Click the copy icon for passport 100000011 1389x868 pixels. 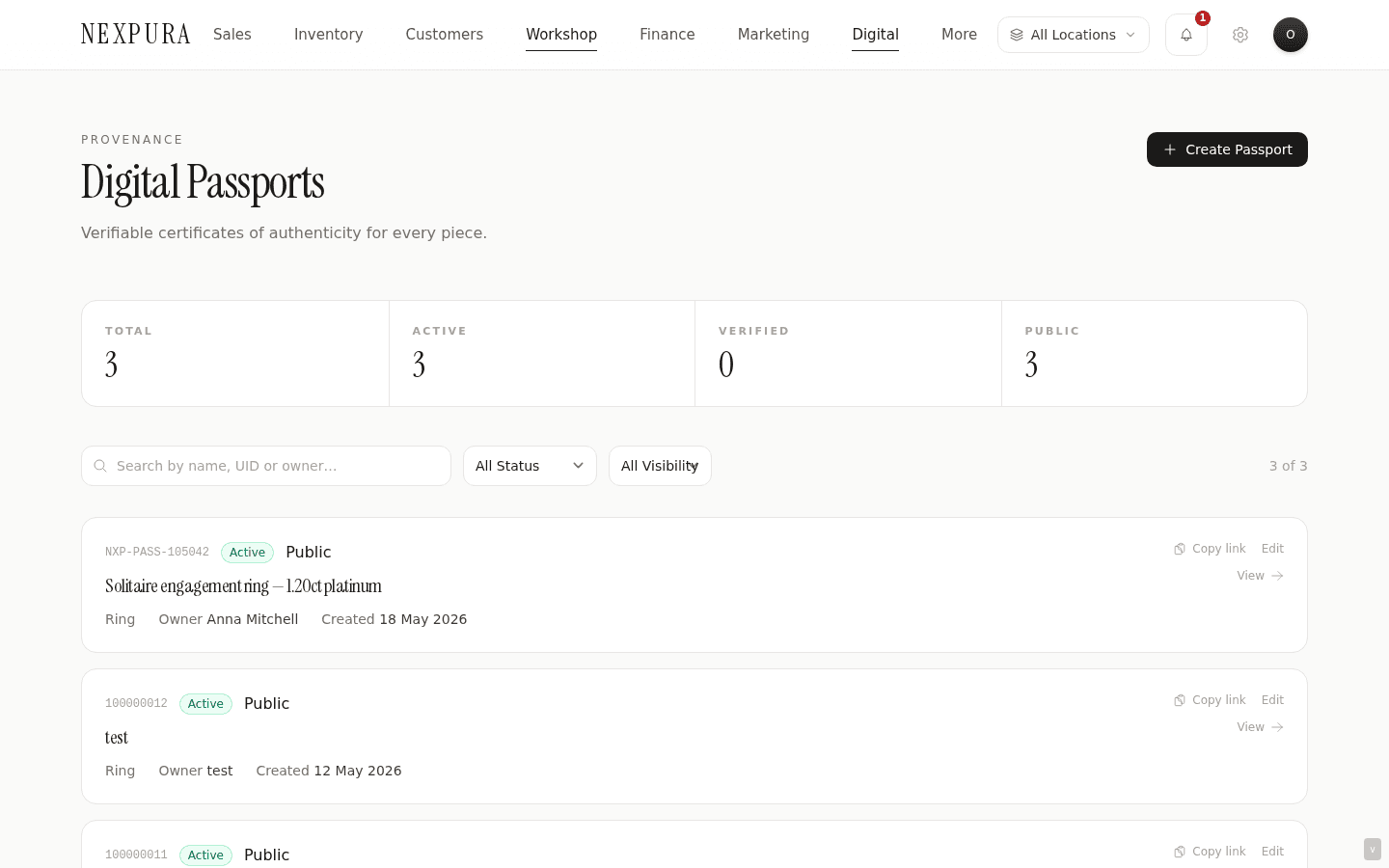1180,852
